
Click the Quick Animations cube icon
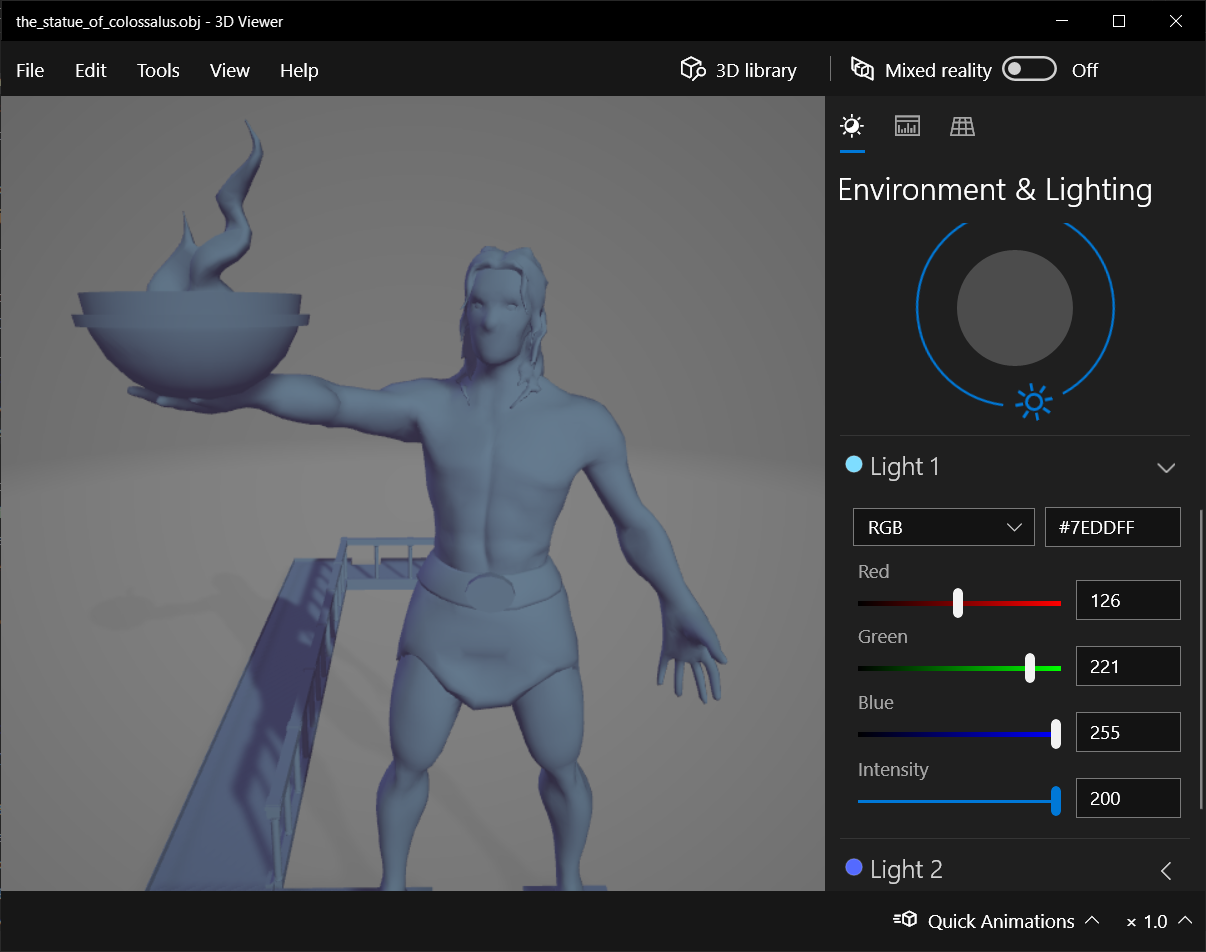(906, 920)
